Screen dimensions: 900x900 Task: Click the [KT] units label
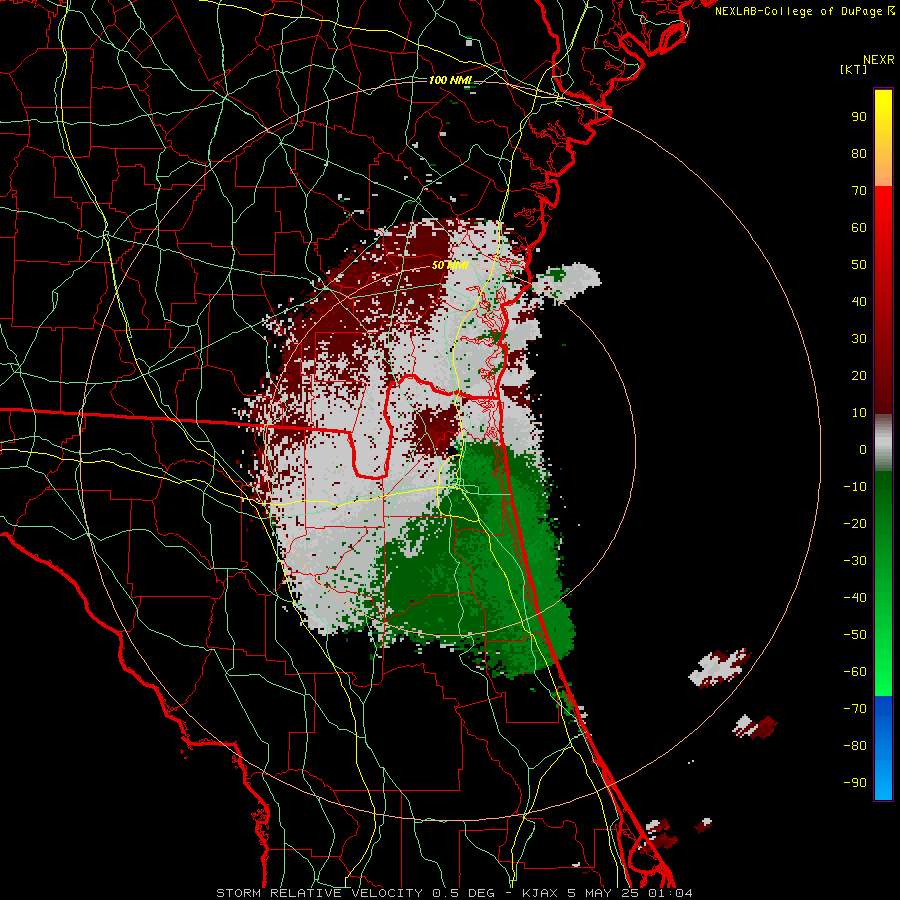(x=854, y=69)
